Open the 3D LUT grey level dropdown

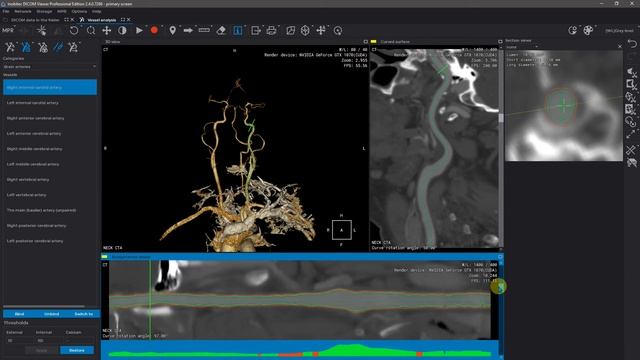tap(620, 31)
